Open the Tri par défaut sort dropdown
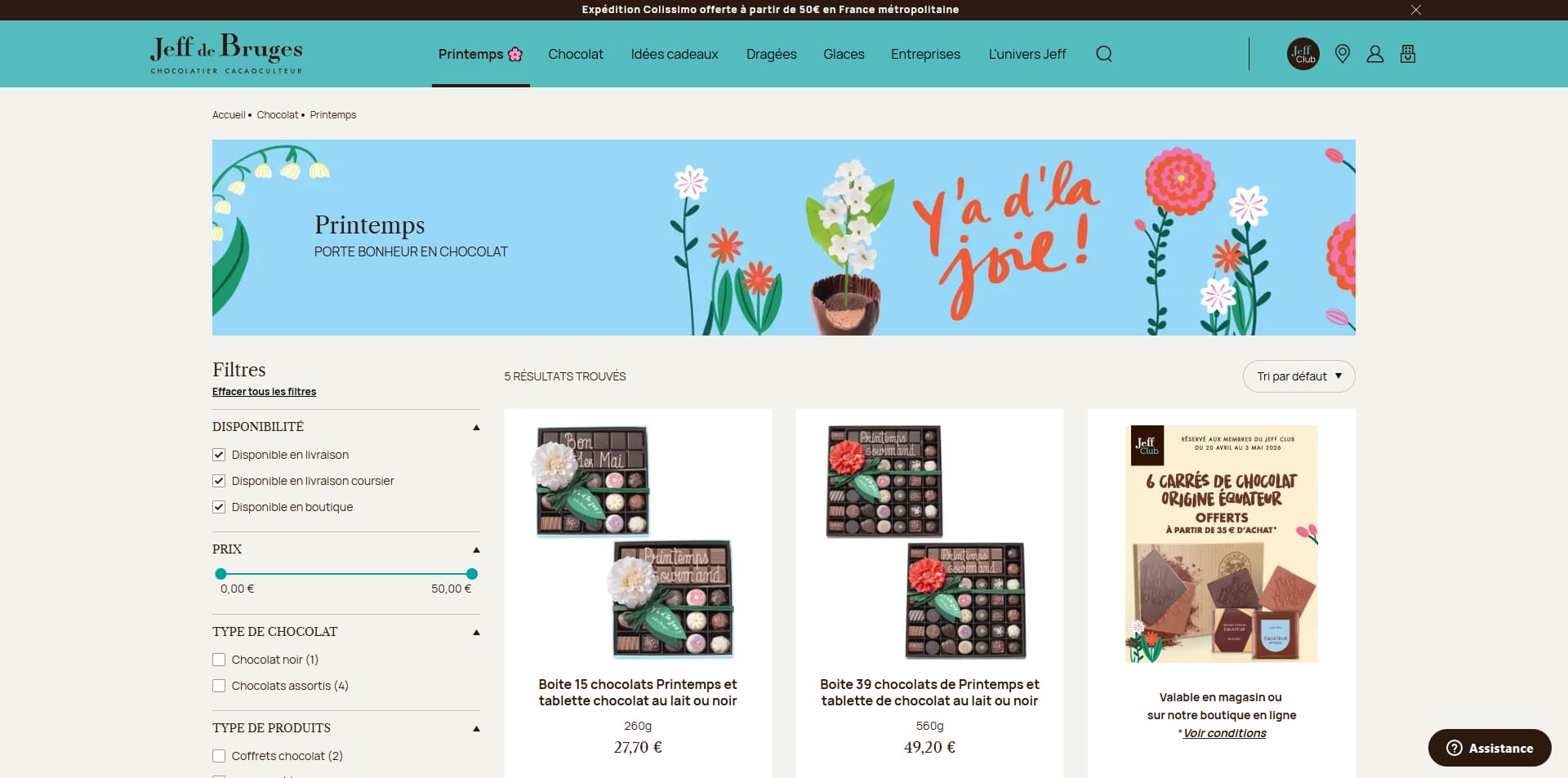The width and height of the screenshot is (1568, 778). point(1298,376)
